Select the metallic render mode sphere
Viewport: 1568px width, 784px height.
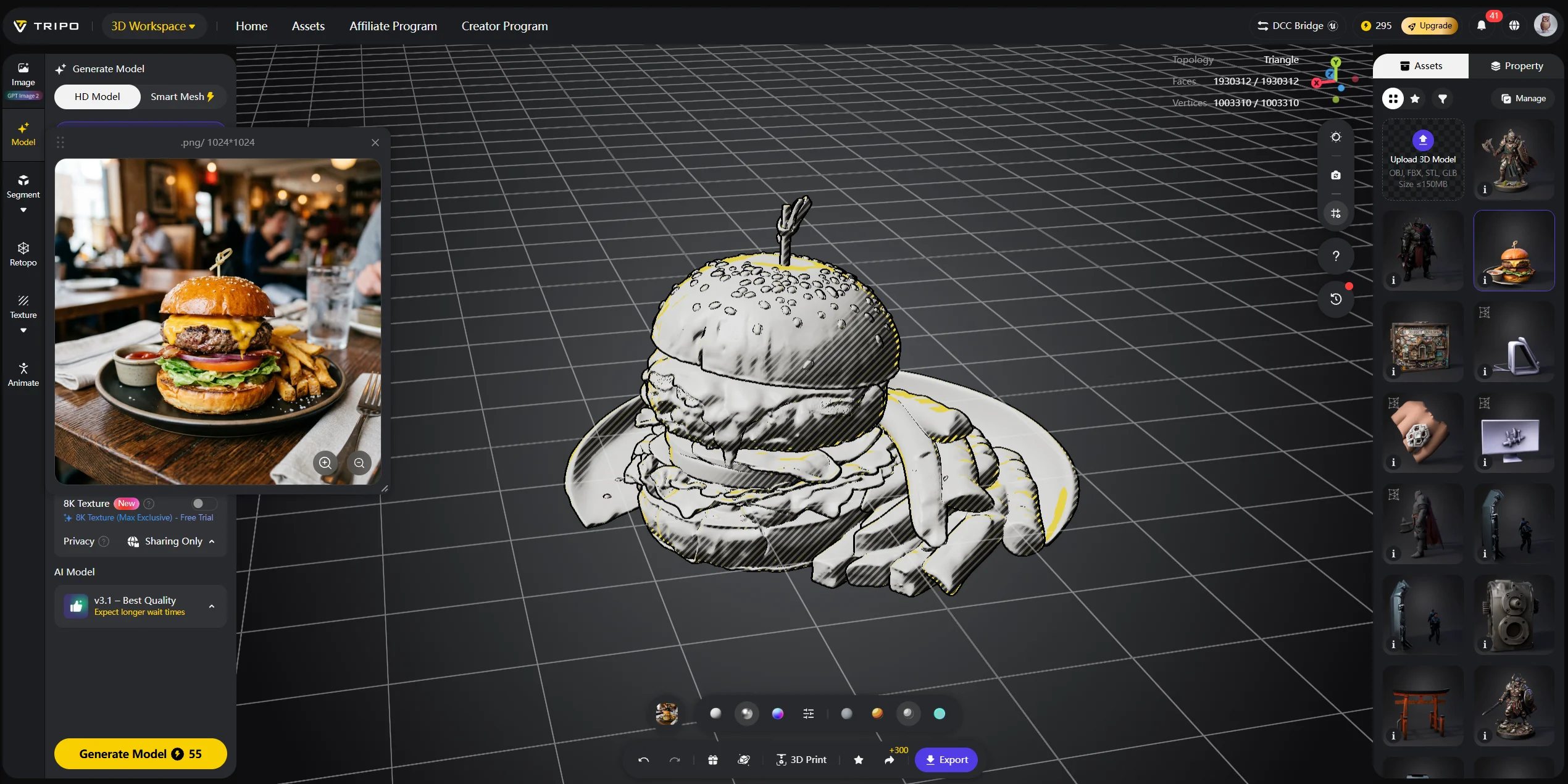(x=747, y=714)
